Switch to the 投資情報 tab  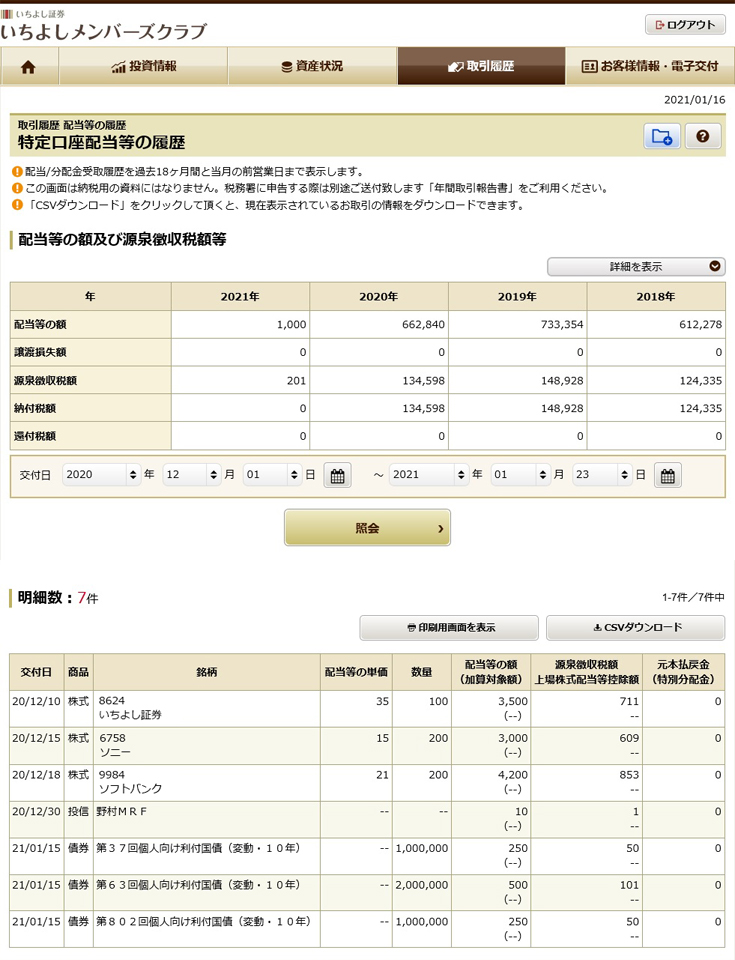(x=144, y=67)
